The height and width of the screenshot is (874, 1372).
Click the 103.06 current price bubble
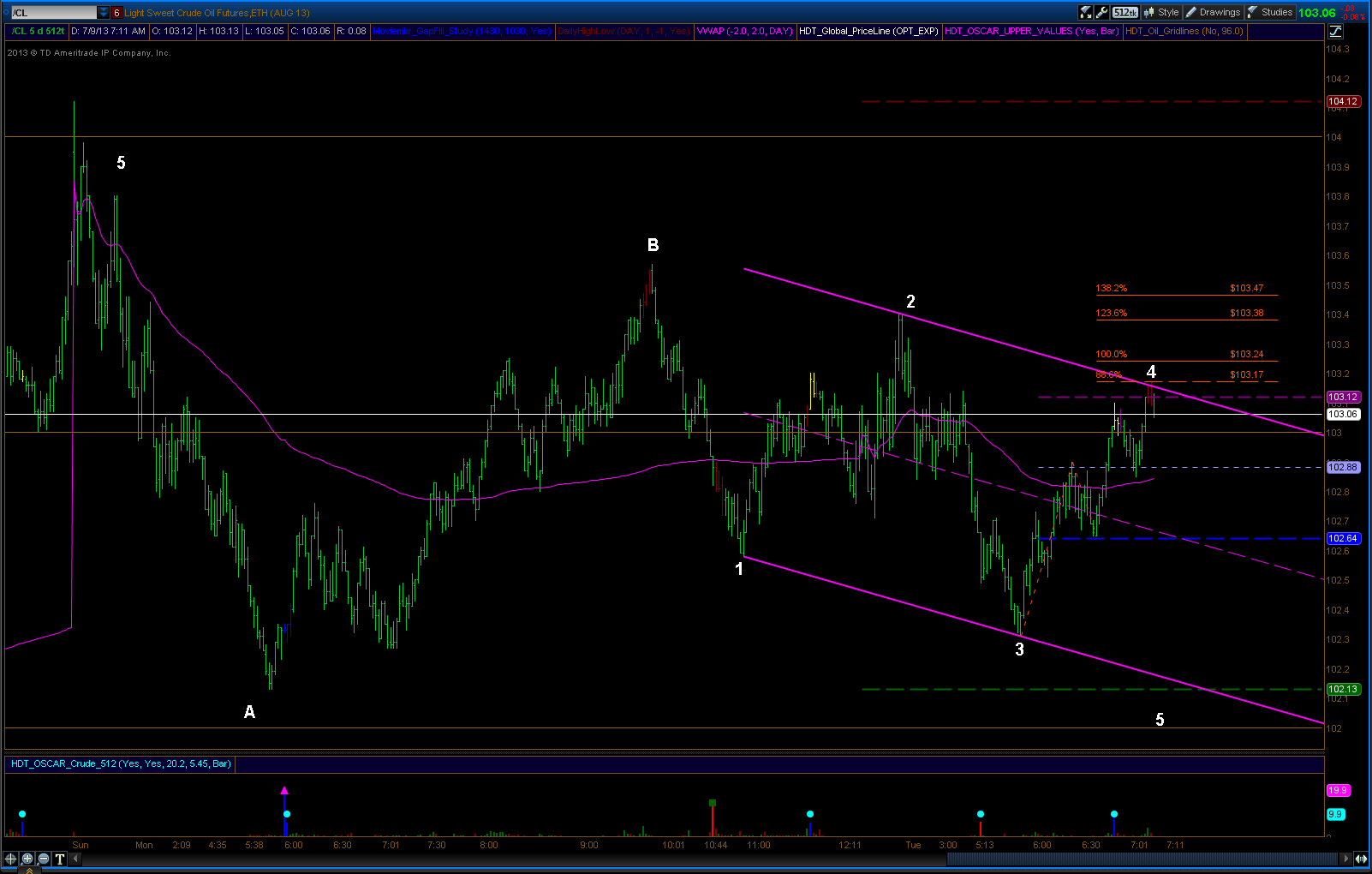point(1343,414)
